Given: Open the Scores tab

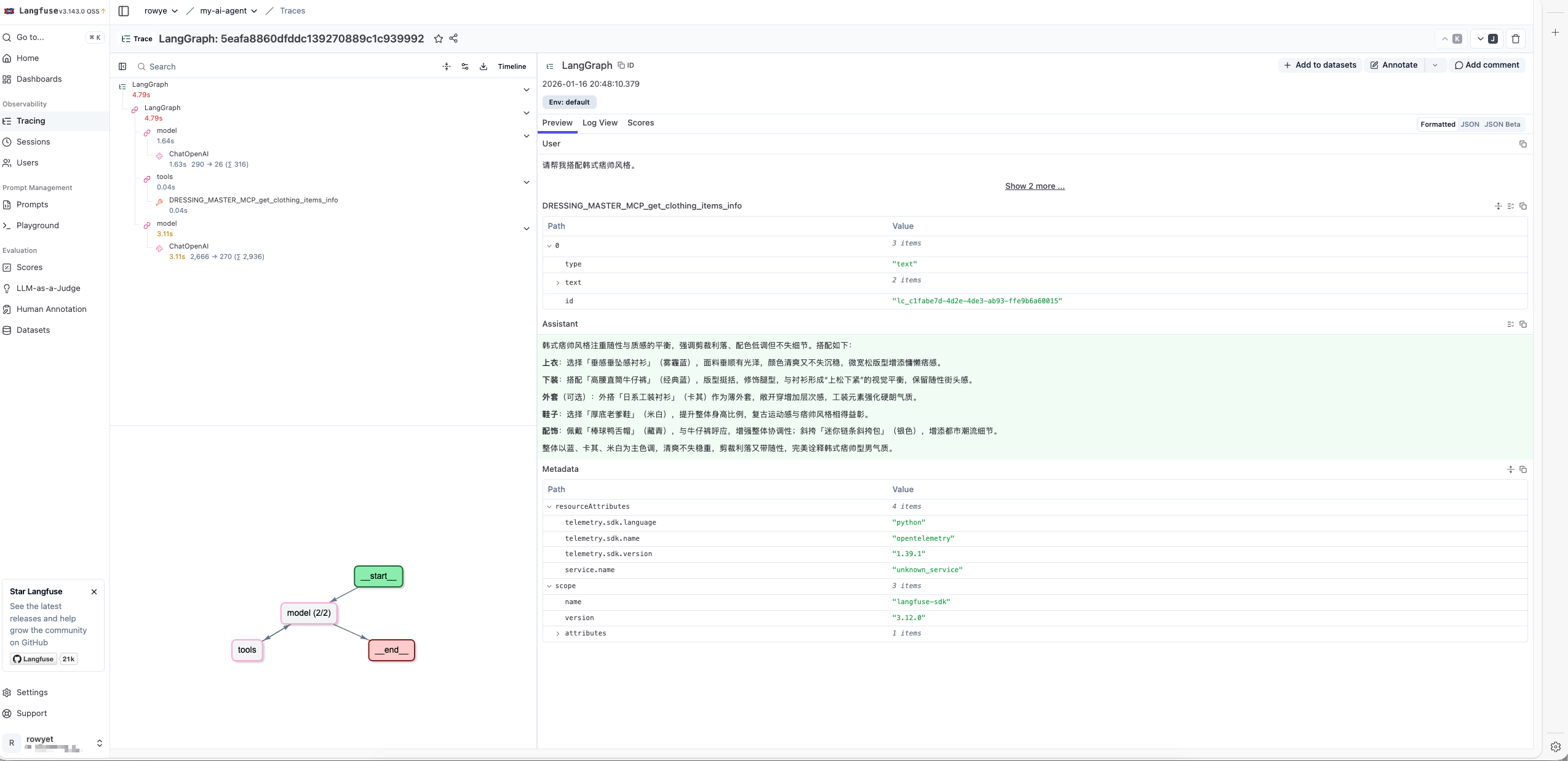Looking at the screenshot, I should (x=640, y=123).
